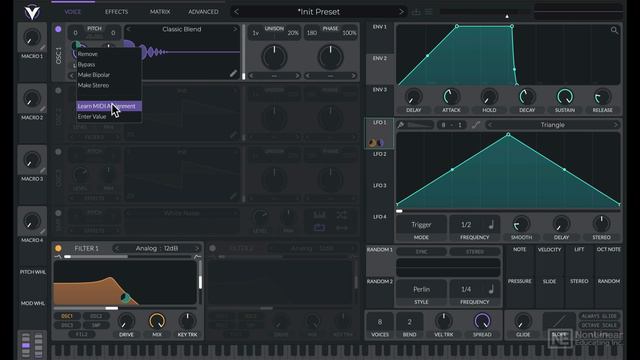Image resolution: width=640 pixels, height=360 pixels.
Task: Click the Oct Note modulation source
Action: coord(609,249)
